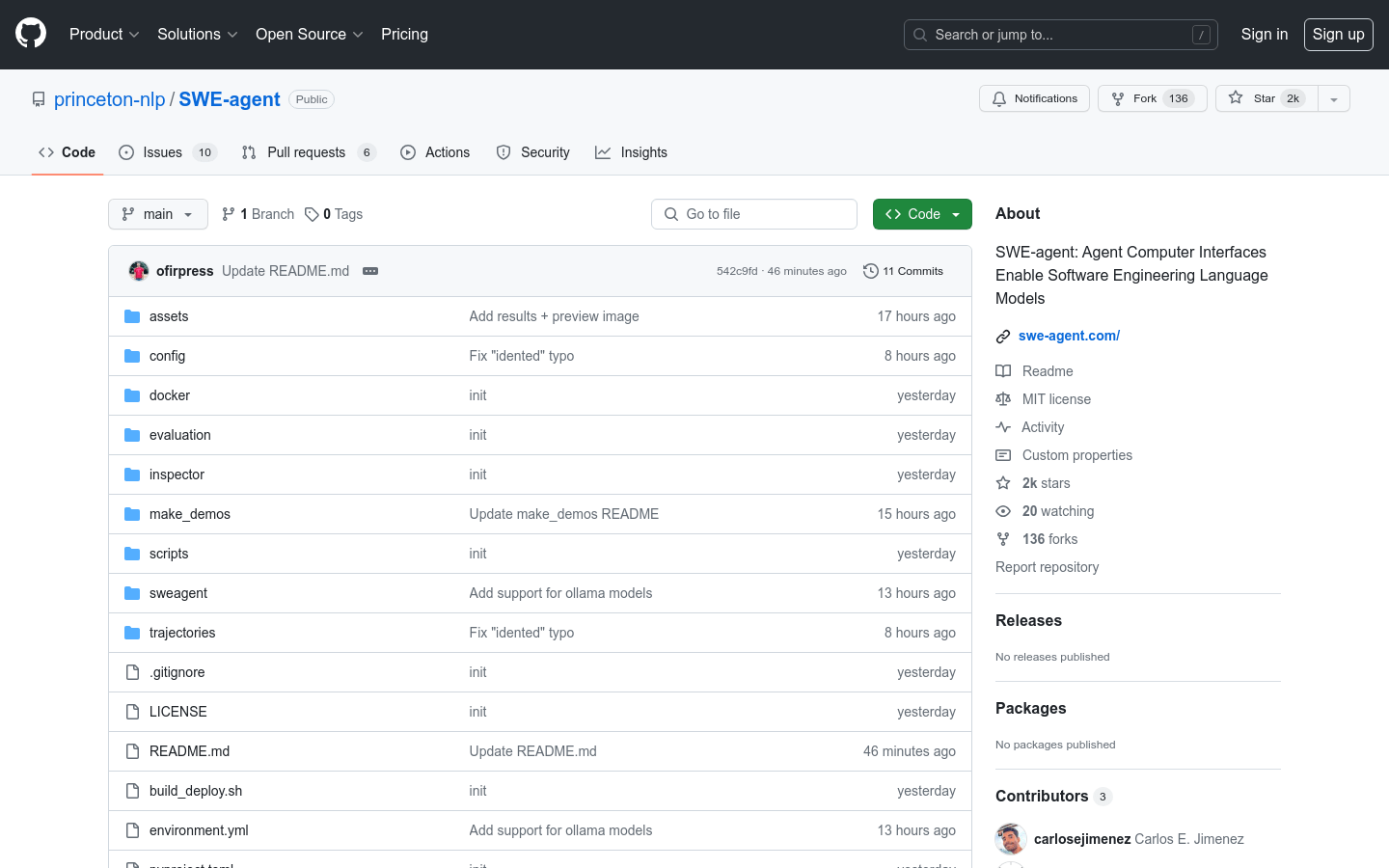Screen dimensions: 1389x868
Task: View the 0 Tags page
Action: click(334, 214)
